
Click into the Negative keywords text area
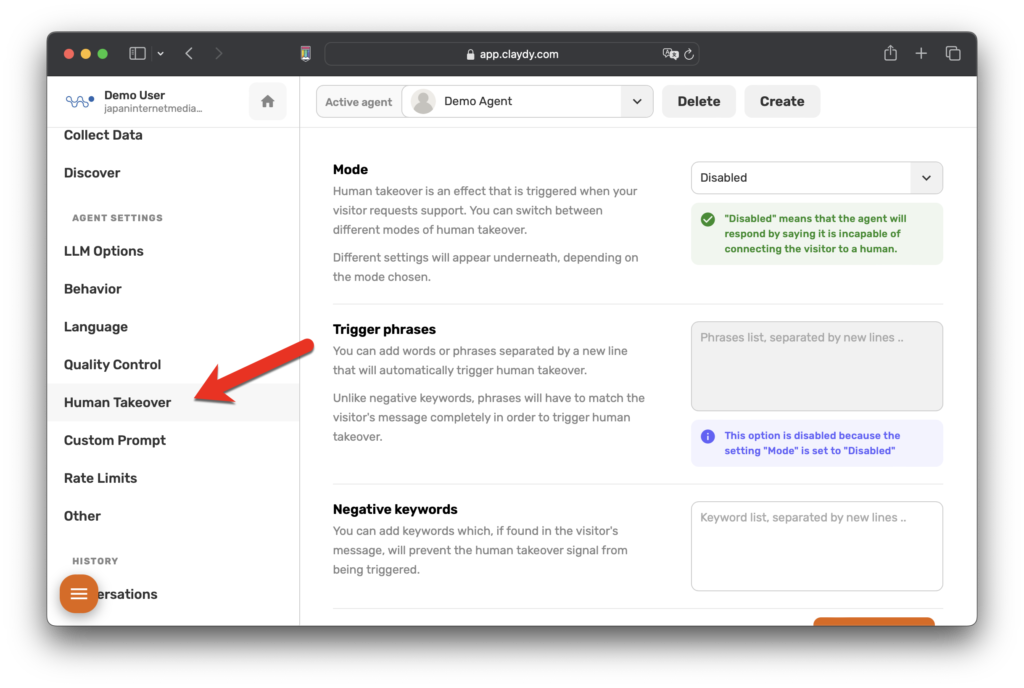coord(816,546)
